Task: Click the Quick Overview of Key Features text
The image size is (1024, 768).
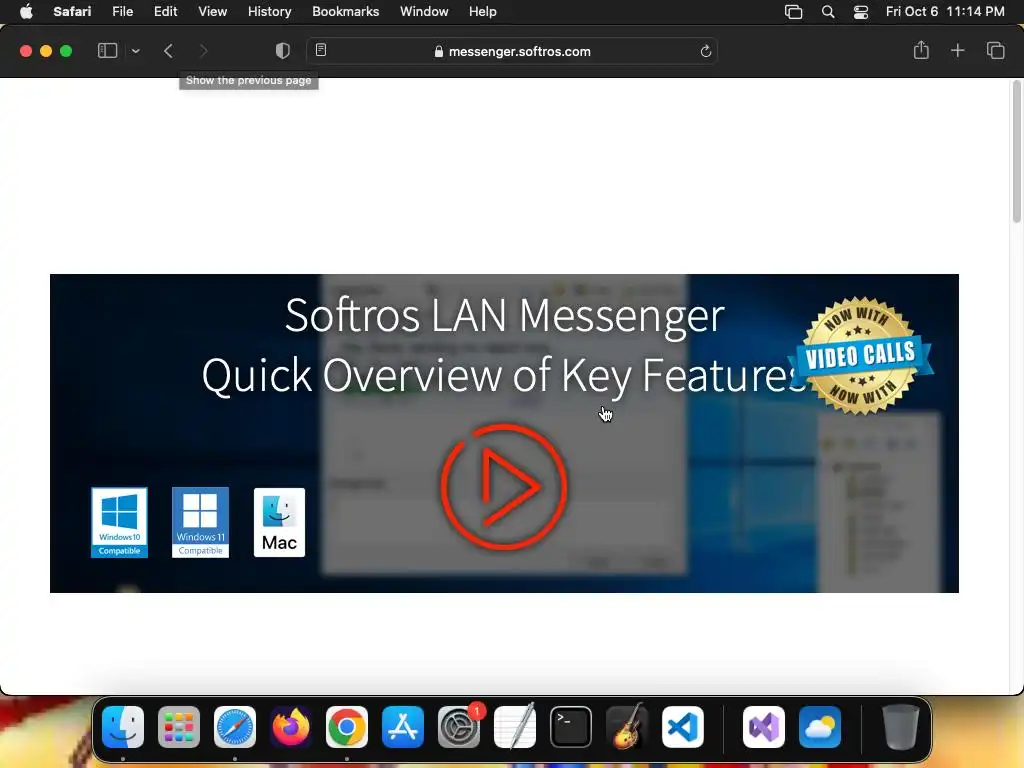Action: point(504,376)
